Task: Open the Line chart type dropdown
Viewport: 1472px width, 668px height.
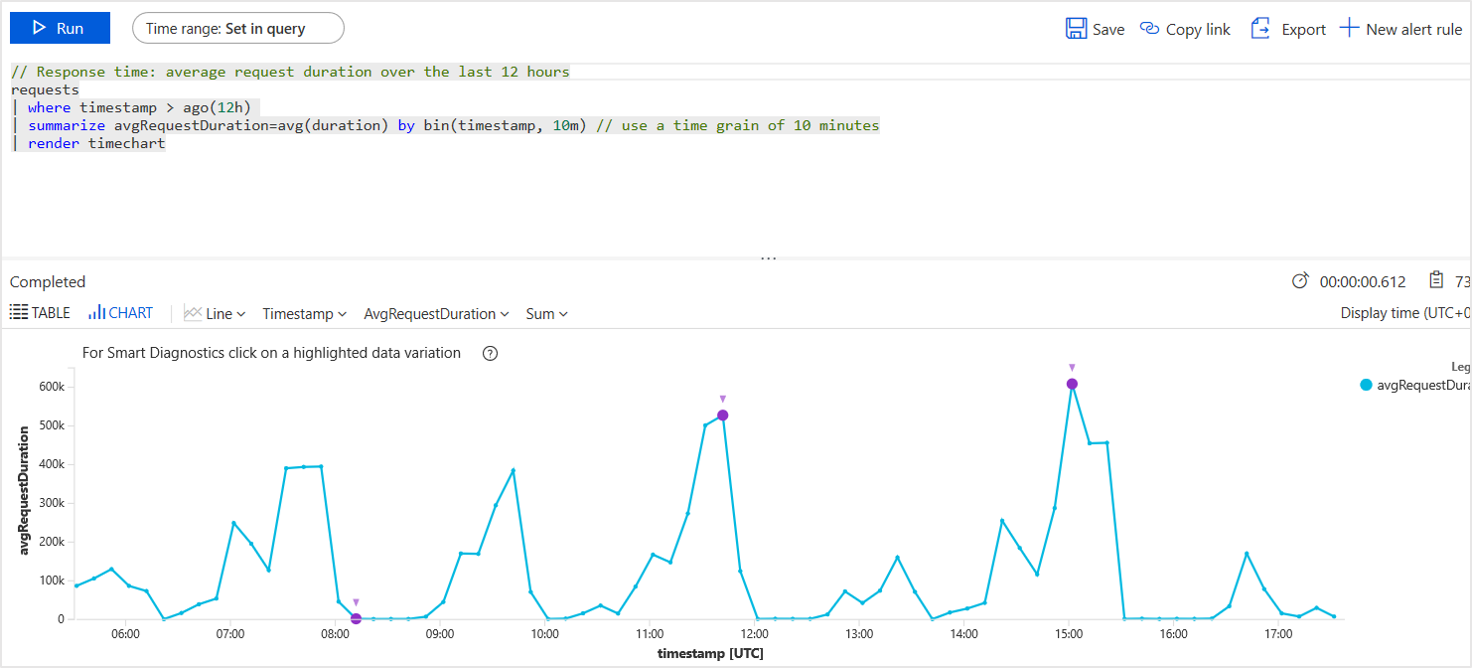Action: pos(215,314)
